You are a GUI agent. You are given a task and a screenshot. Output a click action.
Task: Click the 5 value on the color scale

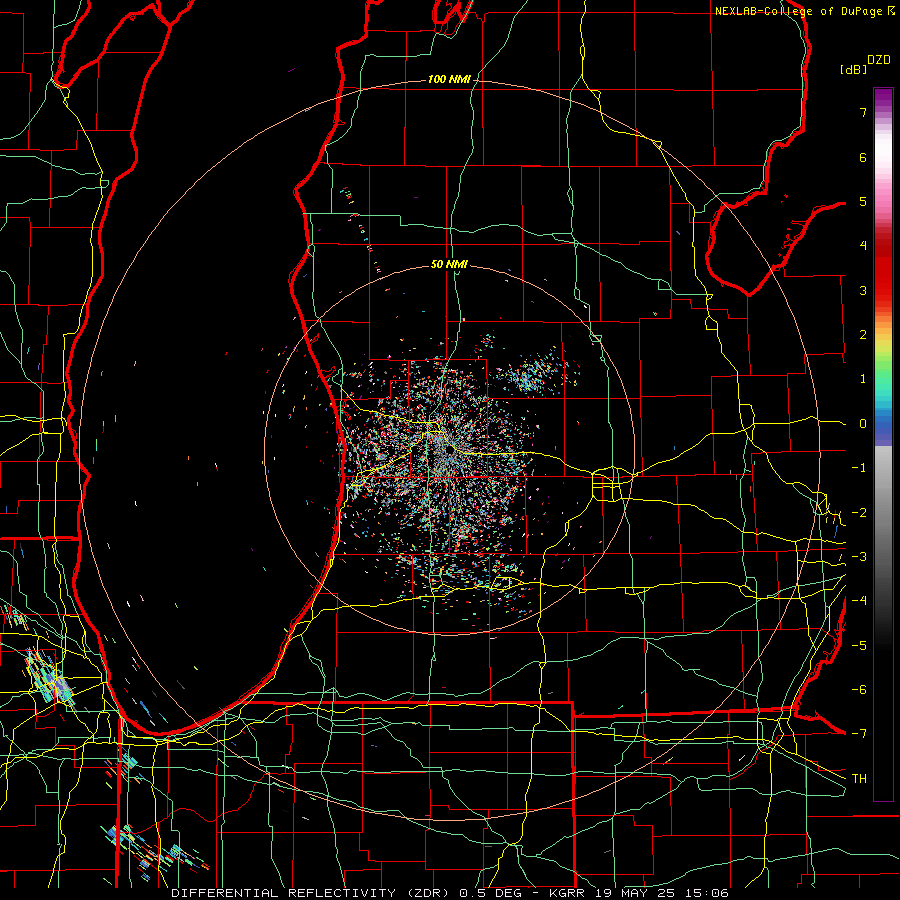(x=863, y=201)
